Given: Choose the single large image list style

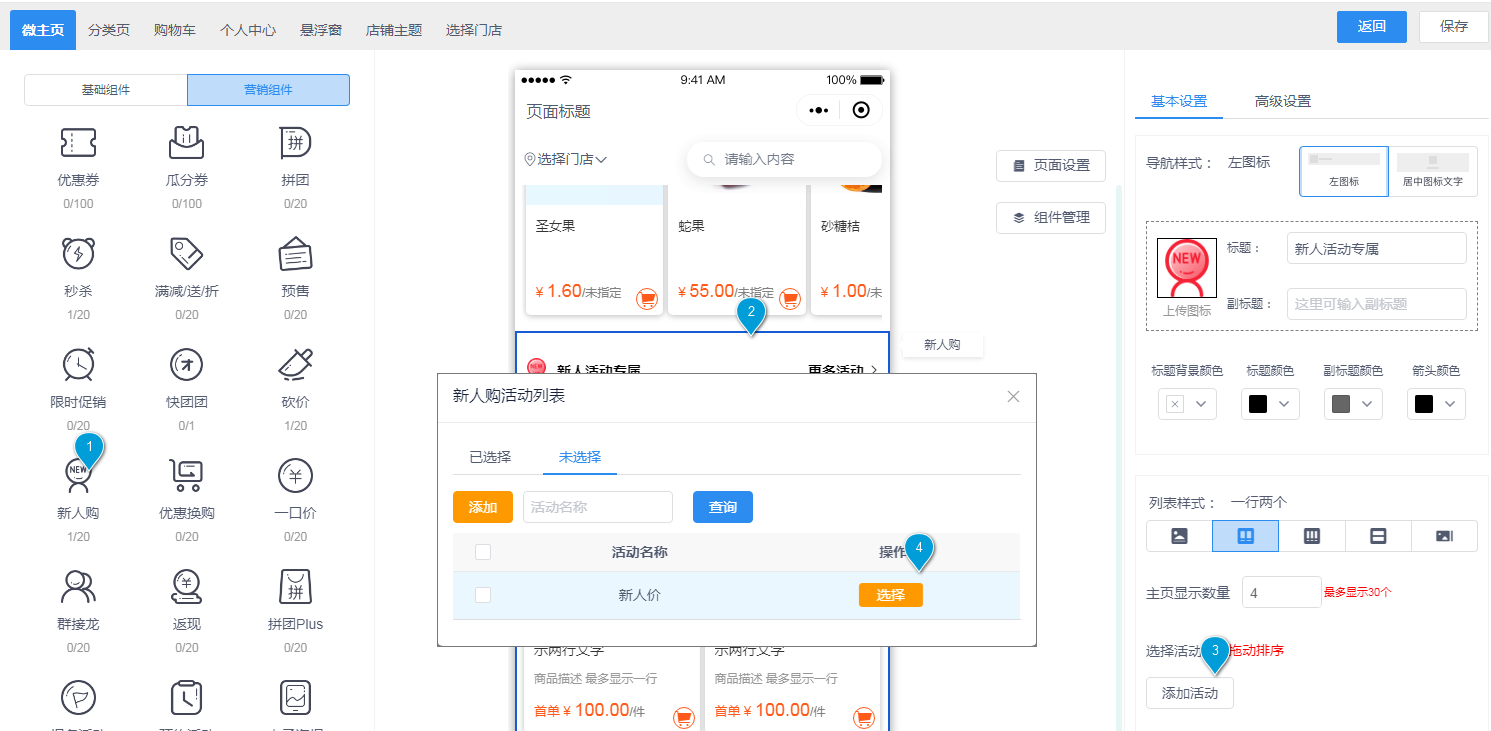Looking at the screenshot, I should pyautogui.click(x=1179, y=536).
